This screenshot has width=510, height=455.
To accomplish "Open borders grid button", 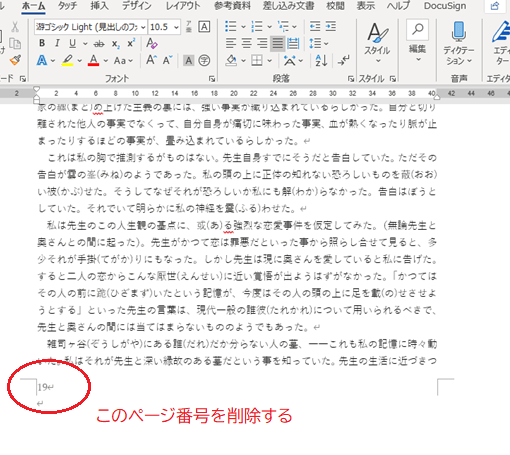I will click(x=257, y=61).
